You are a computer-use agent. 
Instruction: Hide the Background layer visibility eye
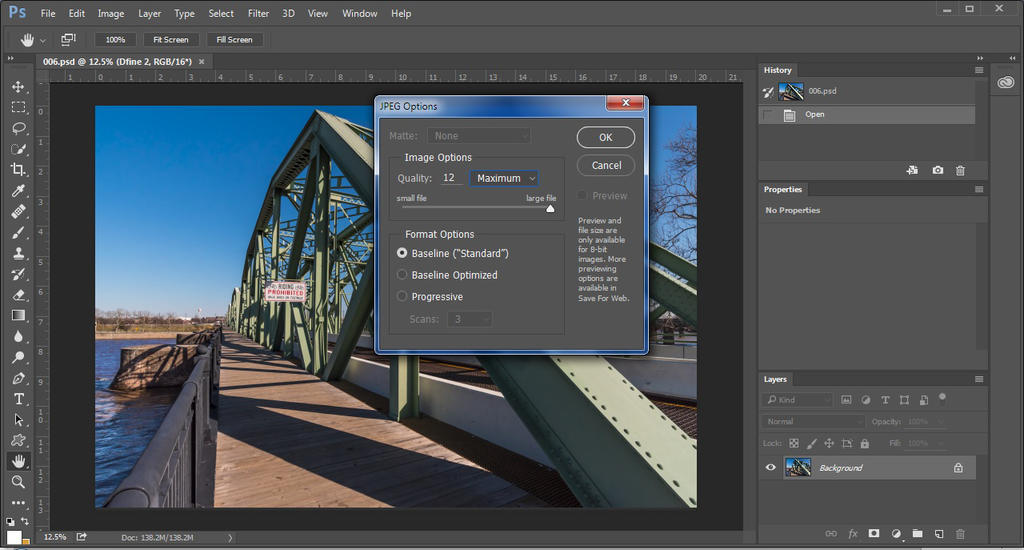point(770,467)
